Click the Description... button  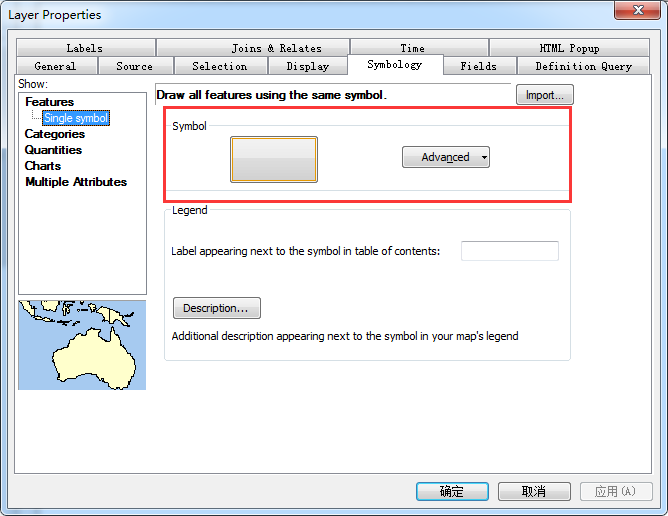(217, 308)
